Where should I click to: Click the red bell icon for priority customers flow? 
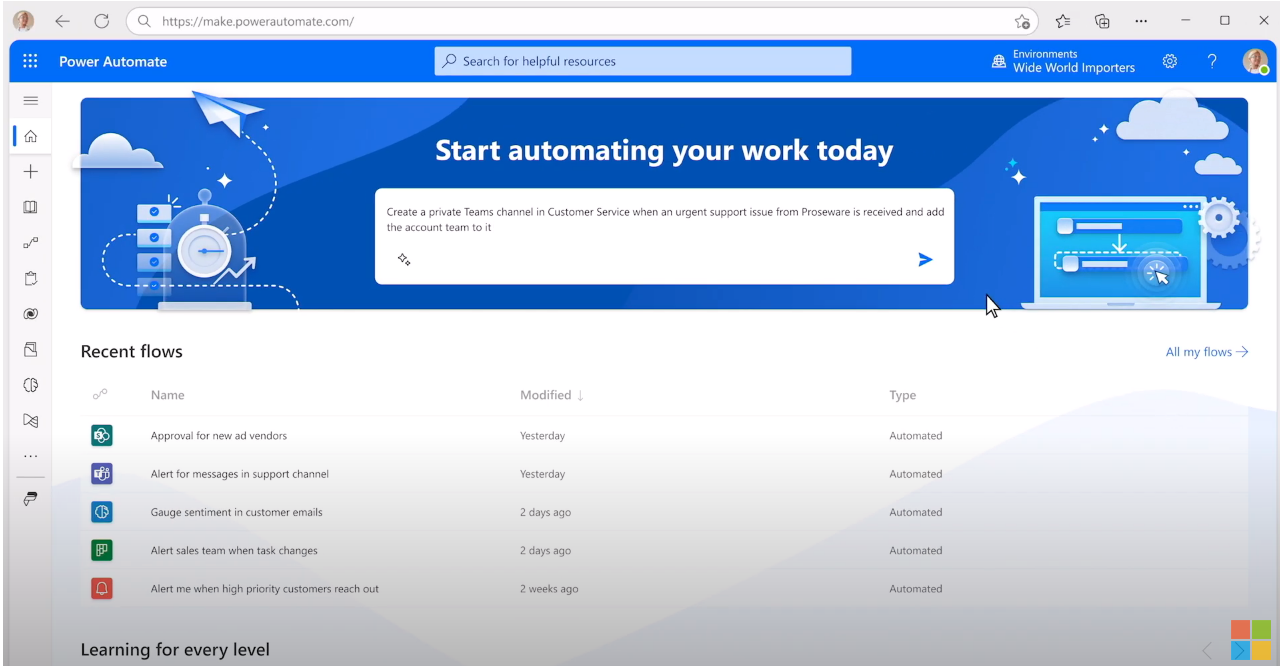102,588
